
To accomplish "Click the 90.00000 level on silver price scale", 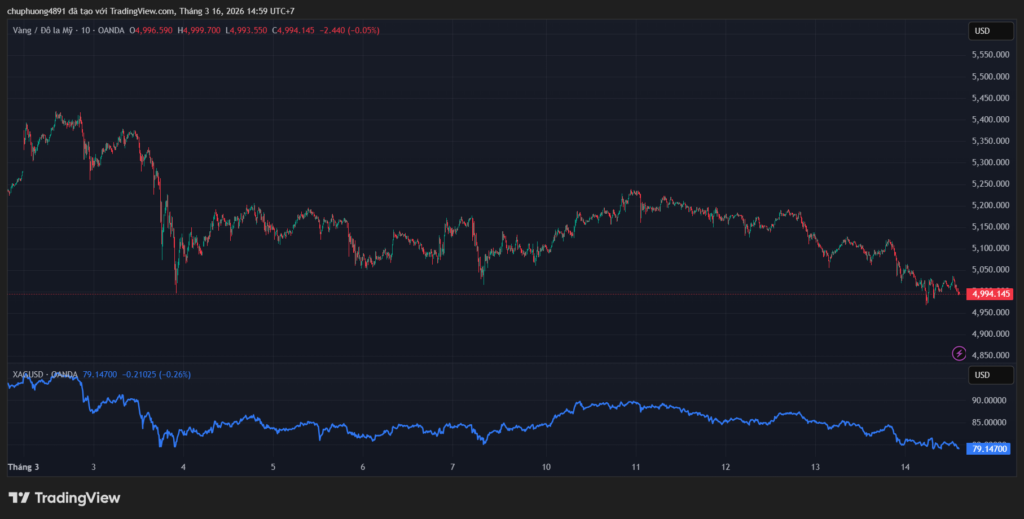I will point(991,399).
